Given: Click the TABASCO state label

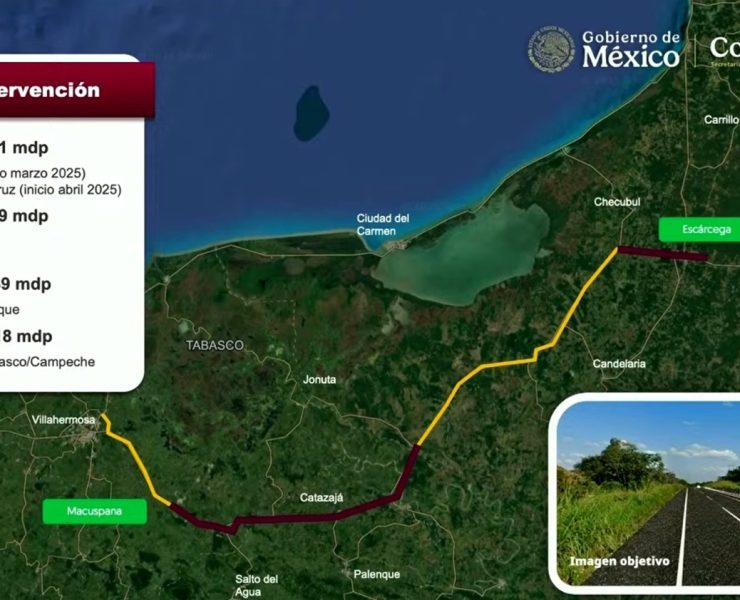Looking at the screenshot, I should click(x=214, y=345).
